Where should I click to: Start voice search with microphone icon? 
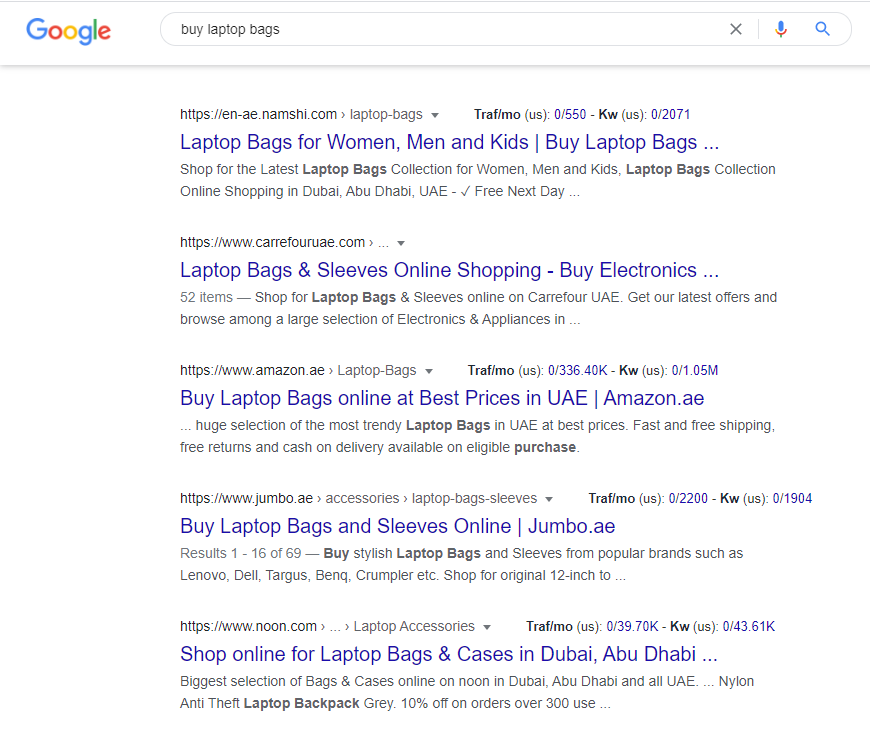(781, 29)
